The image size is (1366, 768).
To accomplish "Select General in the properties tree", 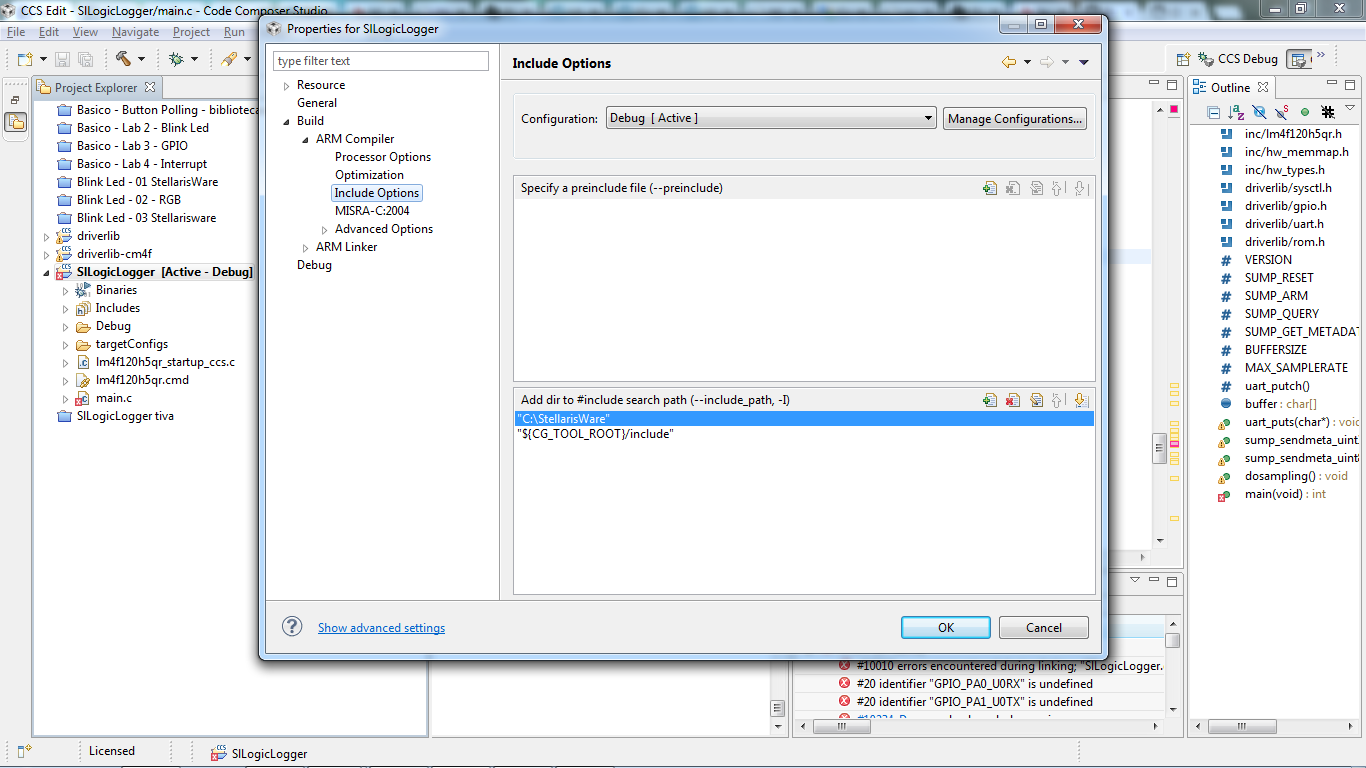I will pos(317,103).
